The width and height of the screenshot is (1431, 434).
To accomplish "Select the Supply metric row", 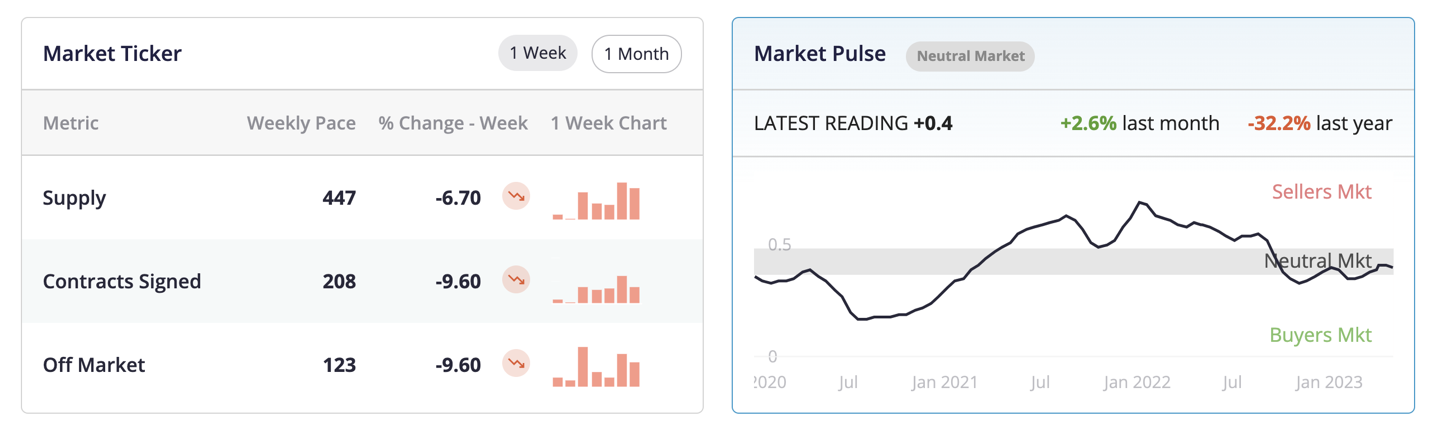I will 362,197.
